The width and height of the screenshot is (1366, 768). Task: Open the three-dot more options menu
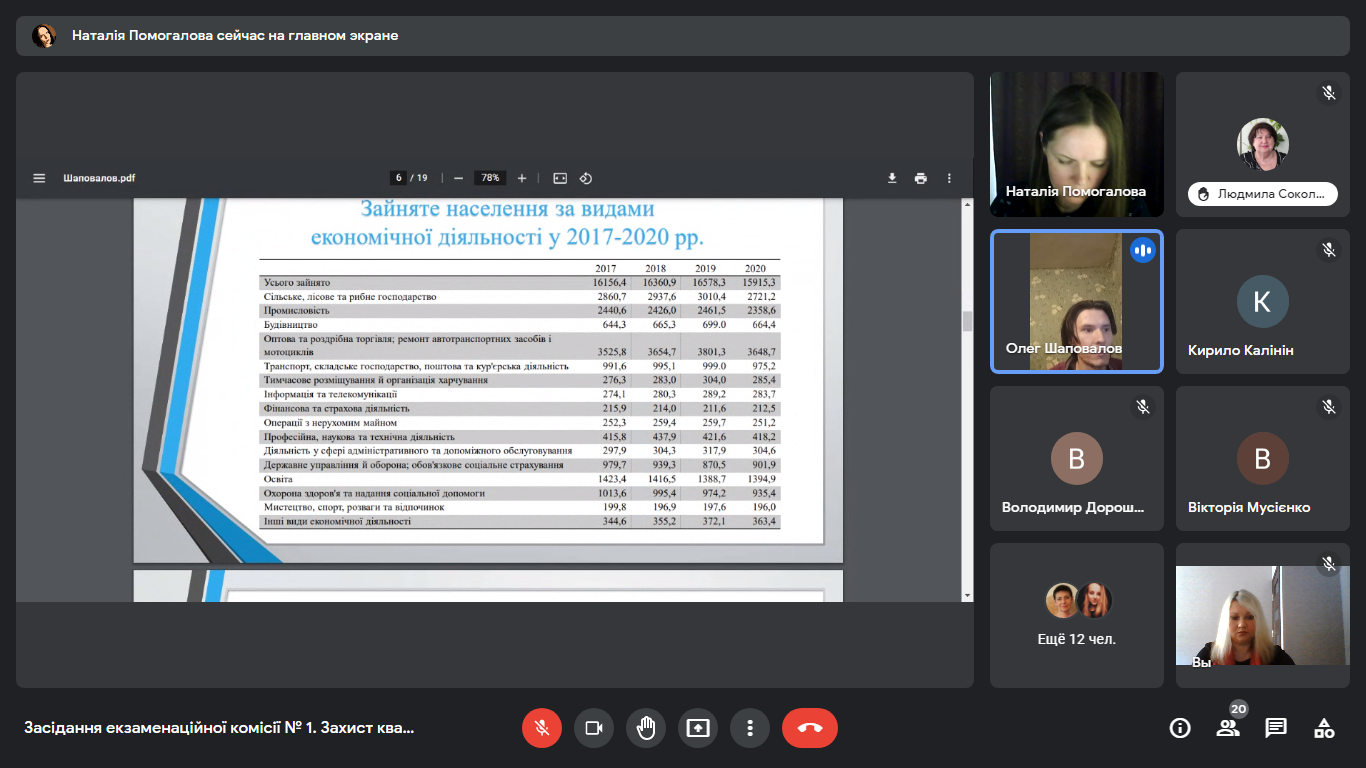(750, 728)
